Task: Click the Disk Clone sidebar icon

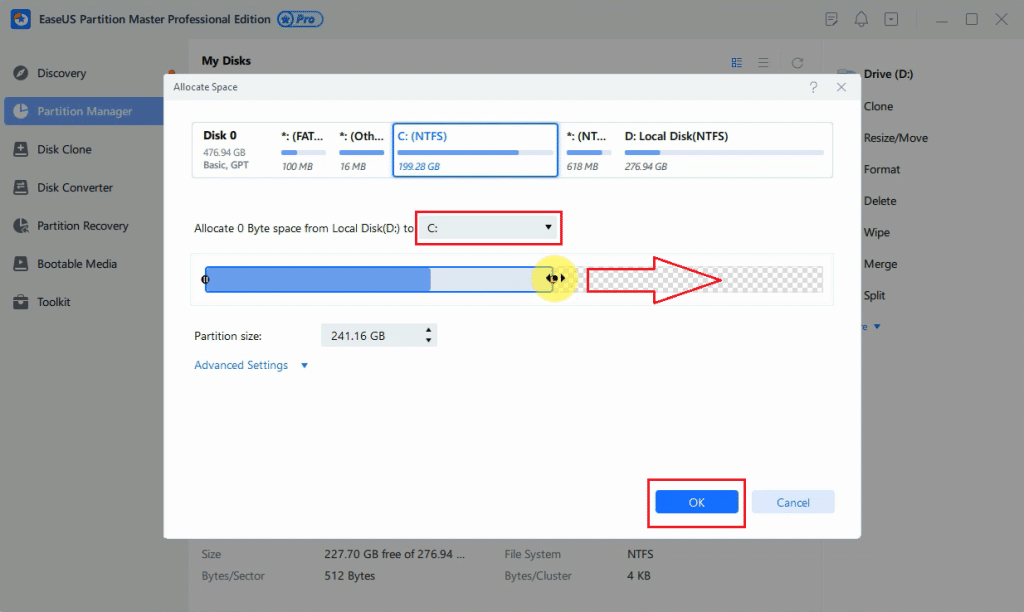Action: point(21,149)
